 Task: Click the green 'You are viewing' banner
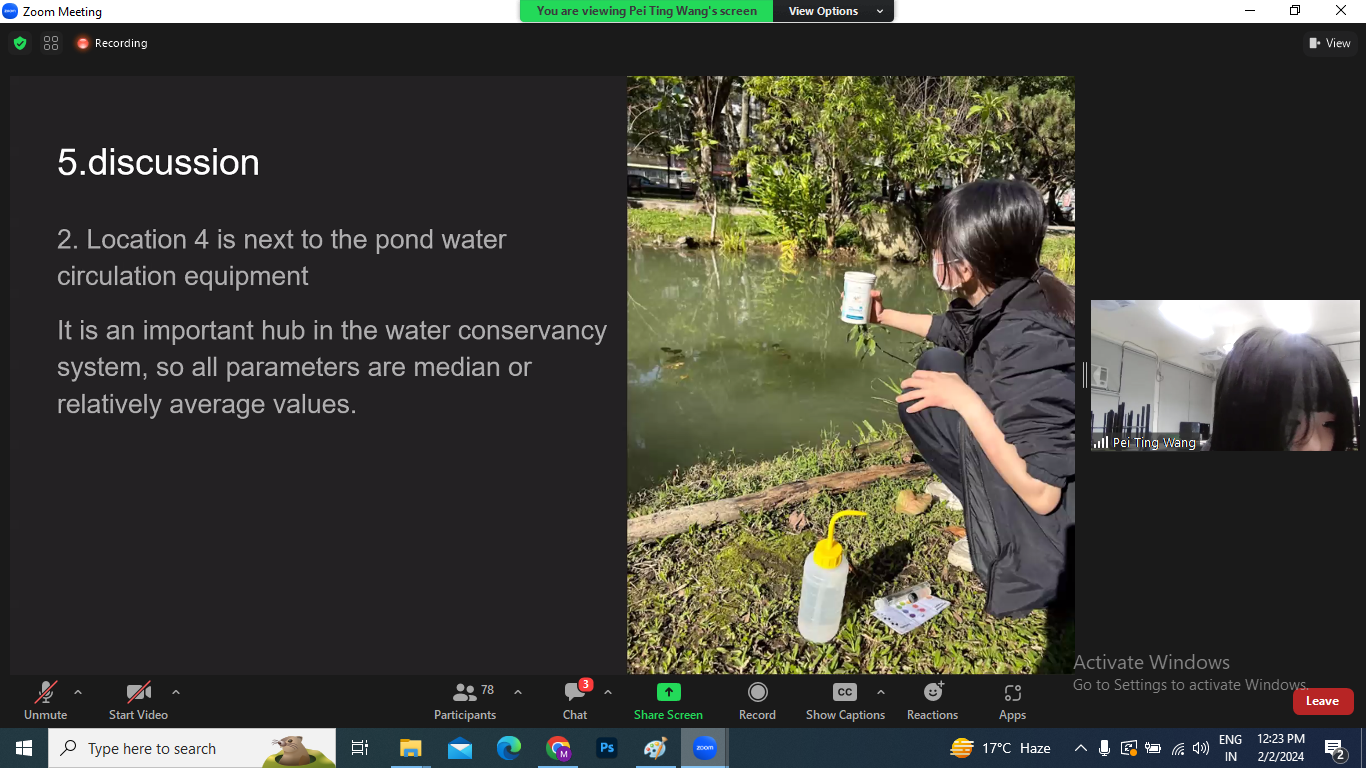(x=646, y=11)
